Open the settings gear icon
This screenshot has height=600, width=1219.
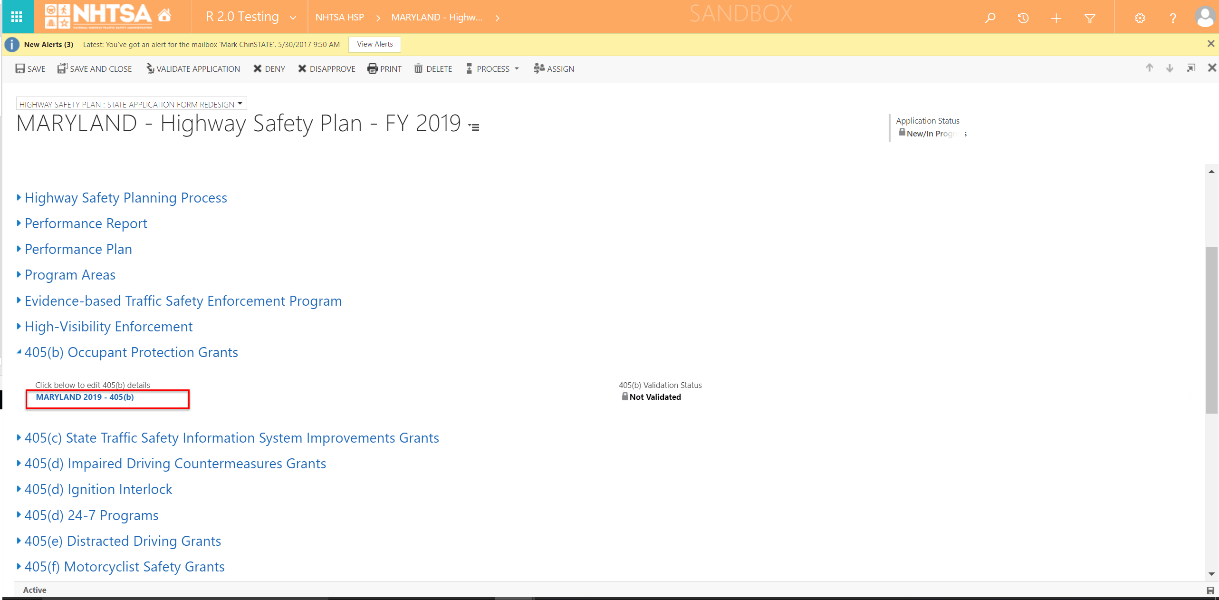1140,18
